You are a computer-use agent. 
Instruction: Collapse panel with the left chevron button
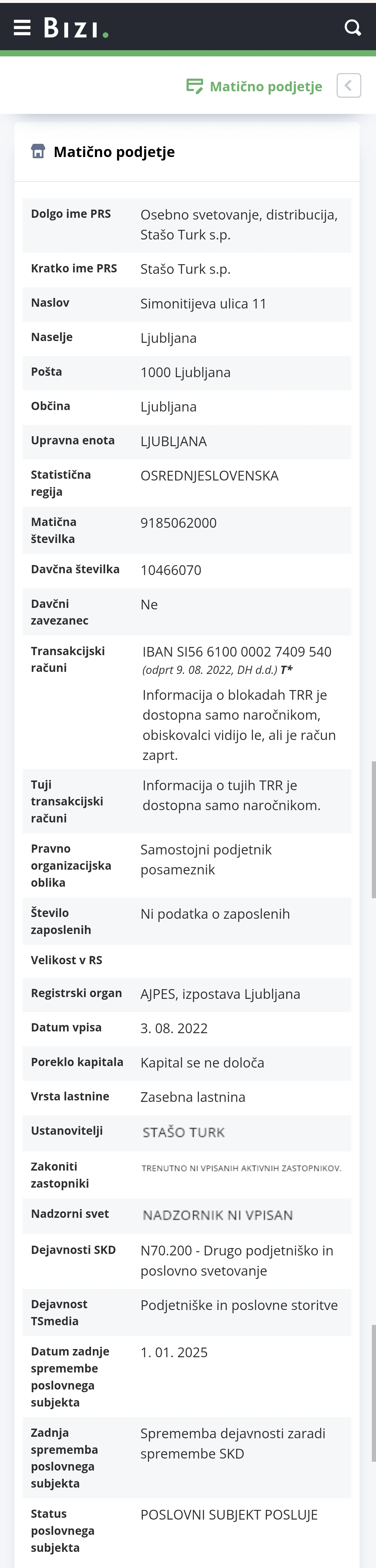[x=349, y=86]
